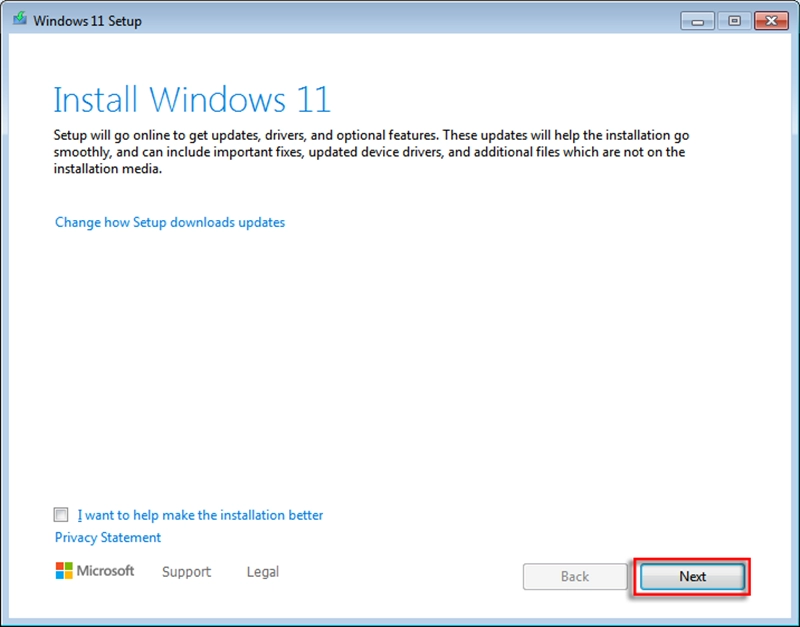This screenshot has width=800, height=627.
Task: Enable "I want to help make the installation better"
Action: coord(61,514)
